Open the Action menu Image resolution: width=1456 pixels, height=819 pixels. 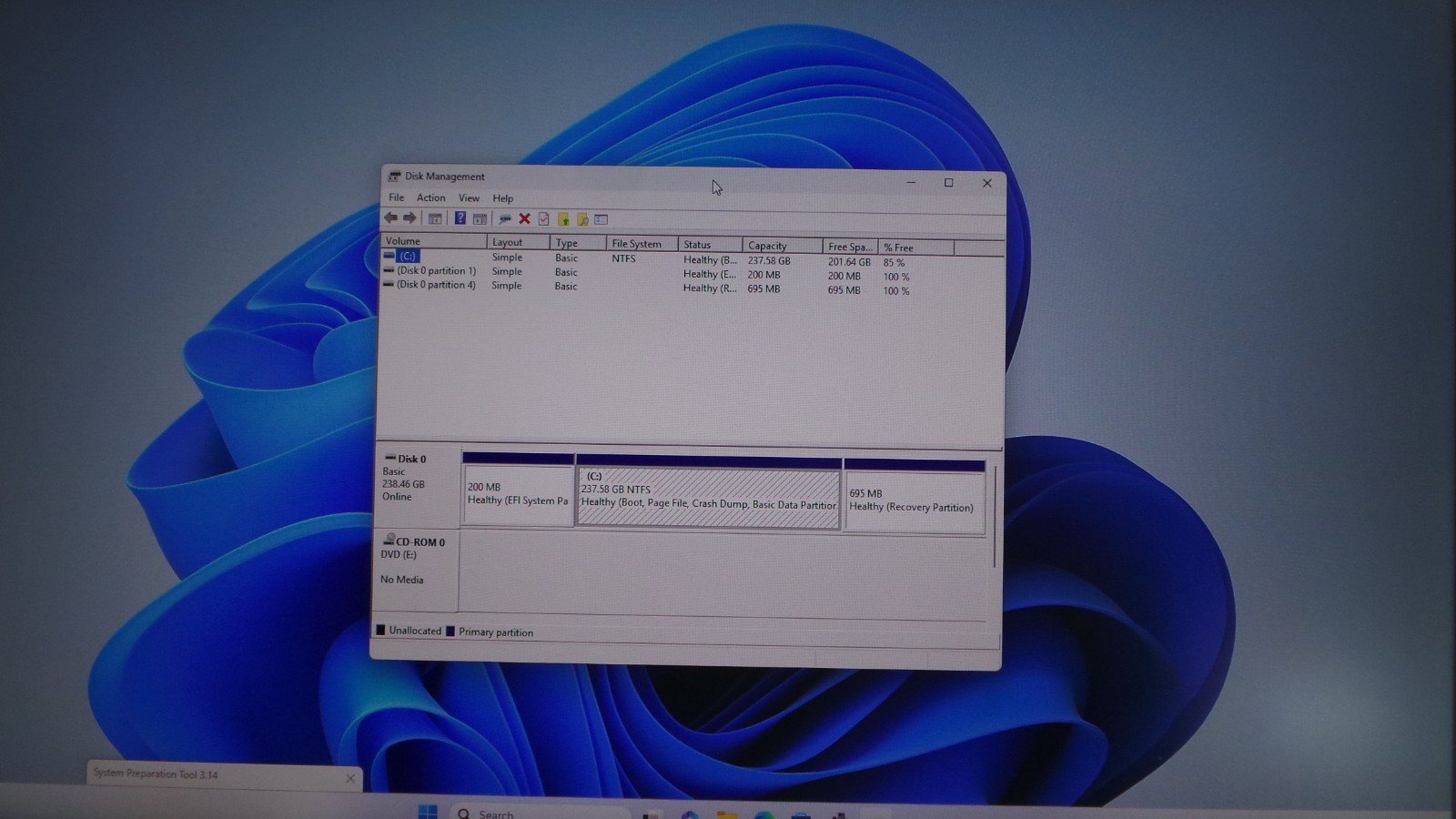tap(430, 197)
